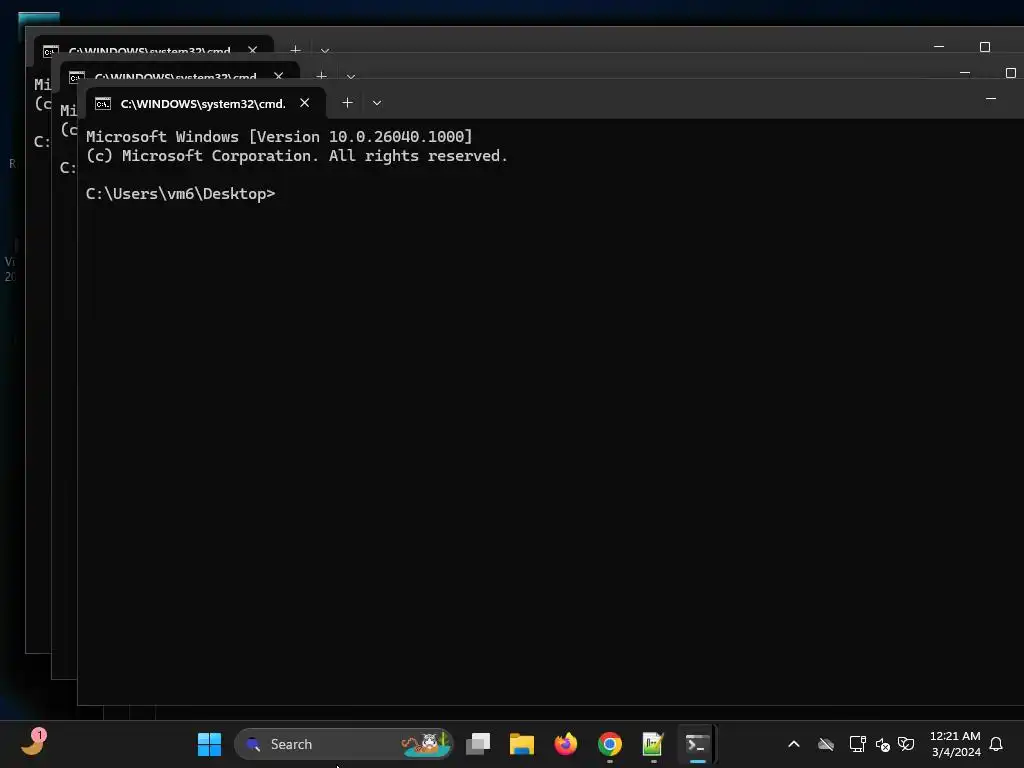
Task: Open tab dropdown in middle terminal window
Action: pyautogui.click(x=351, y=76)
